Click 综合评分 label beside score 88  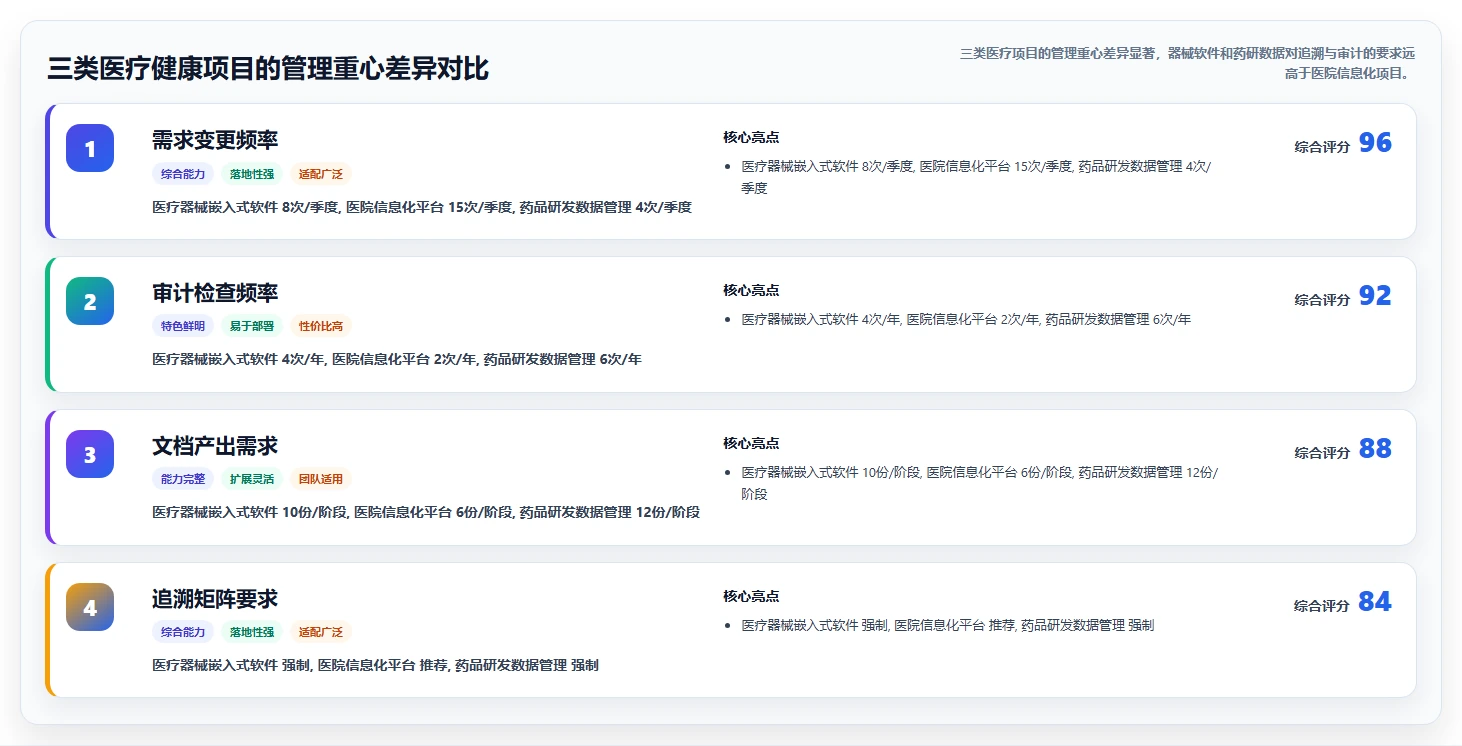coord(1322,453)
